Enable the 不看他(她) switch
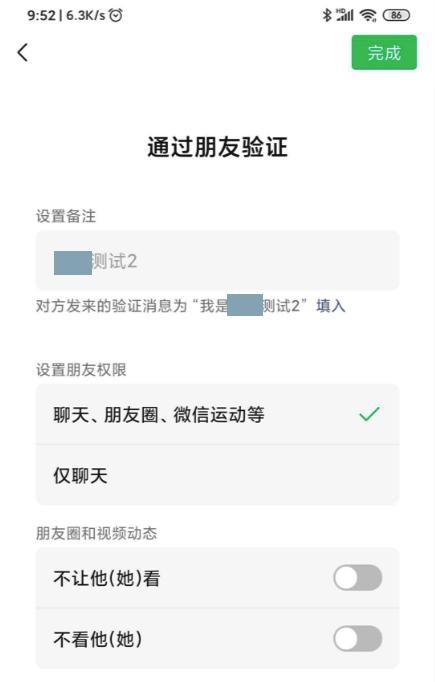 [358, 639]
